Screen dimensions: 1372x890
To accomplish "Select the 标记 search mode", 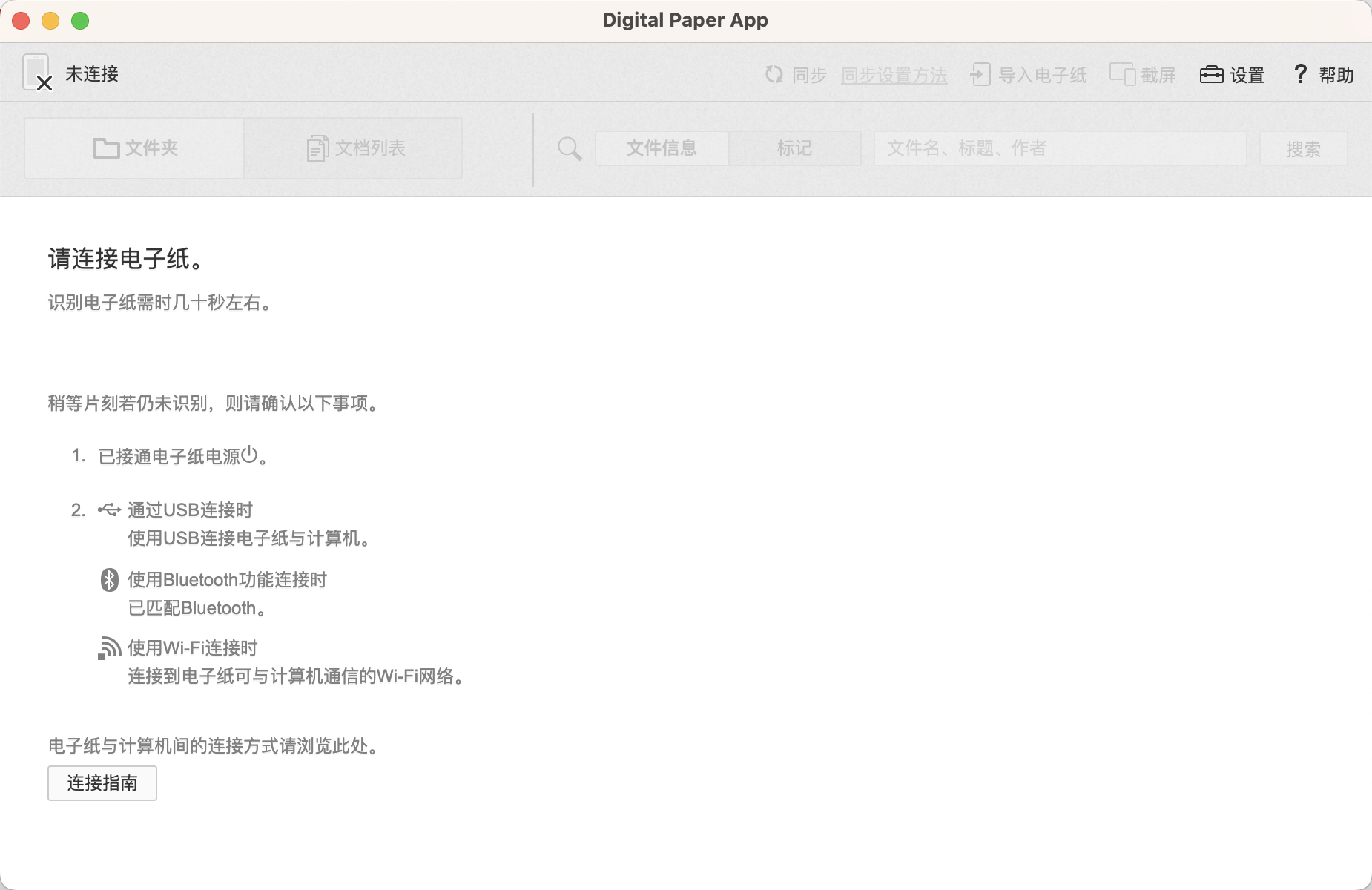I will pyautogui.click(x=794, y=148).
